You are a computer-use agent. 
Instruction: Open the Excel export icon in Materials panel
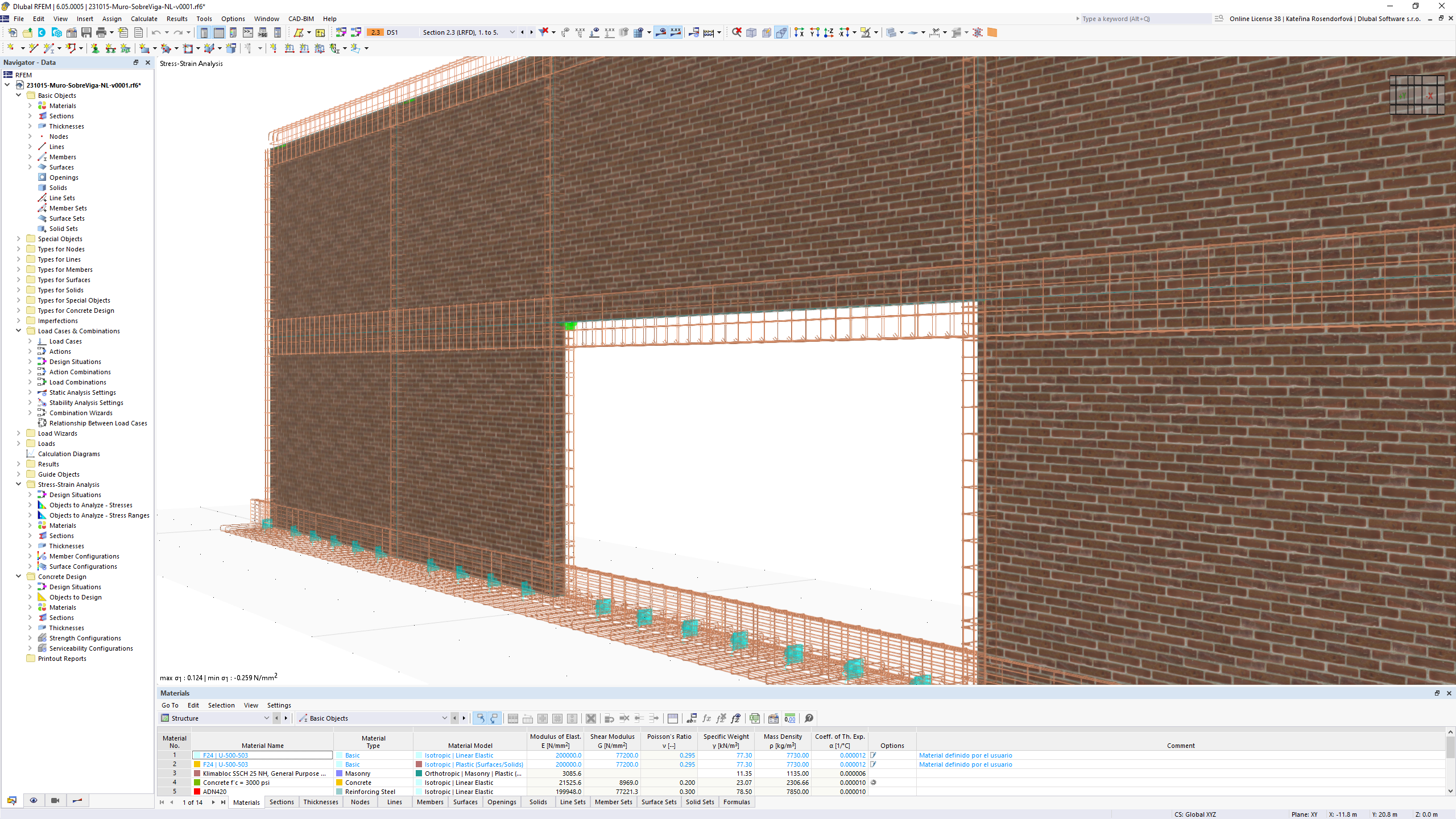(755, 718)
